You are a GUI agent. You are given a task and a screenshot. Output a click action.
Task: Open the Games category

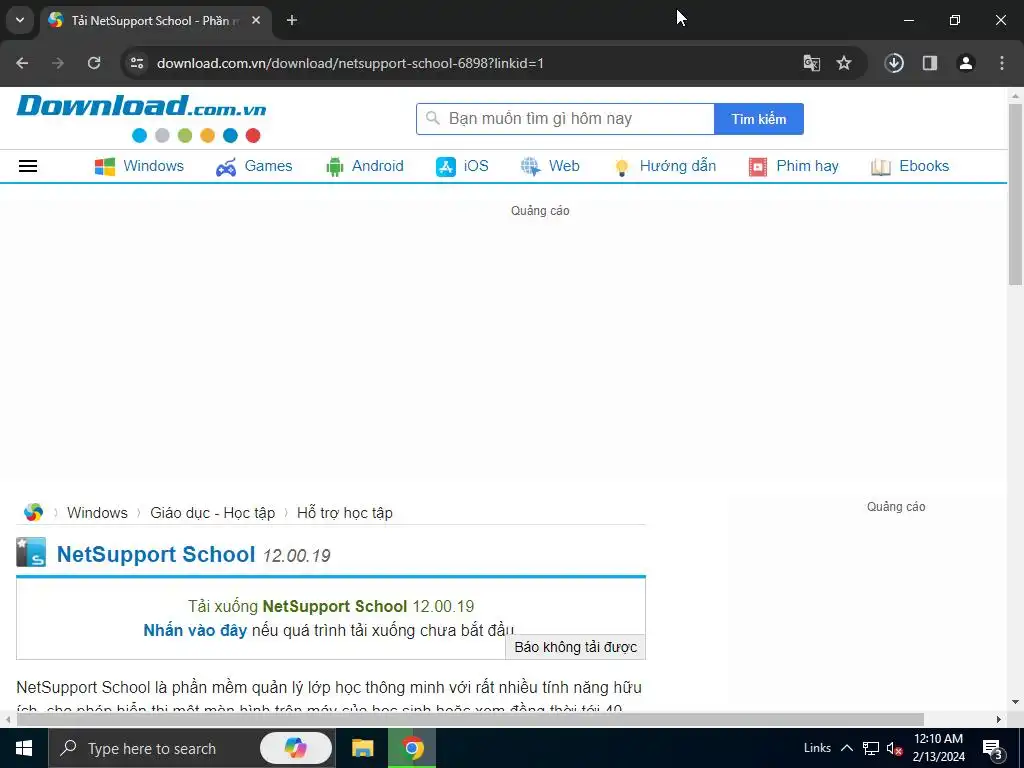tap(254, 166)
